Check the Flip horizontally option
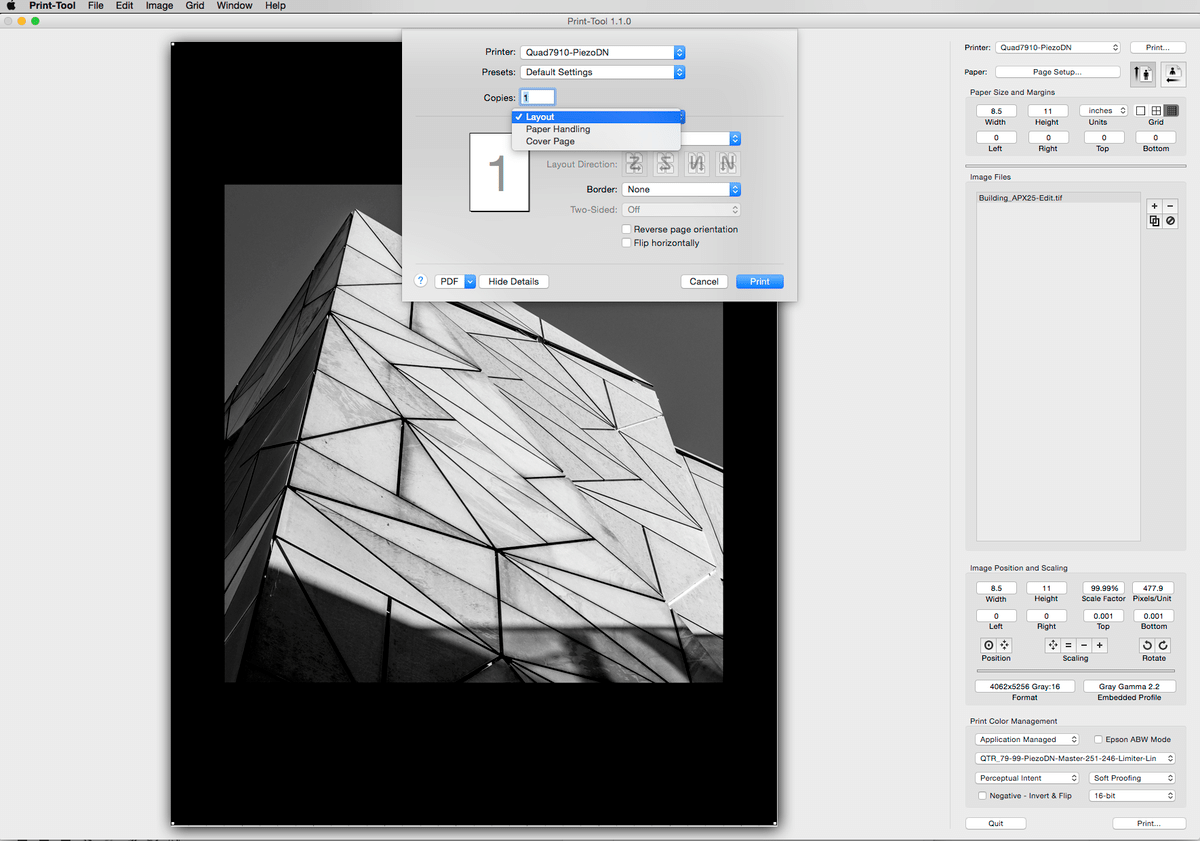This screenshot has height=841, width=1200. tap(626, 243)
